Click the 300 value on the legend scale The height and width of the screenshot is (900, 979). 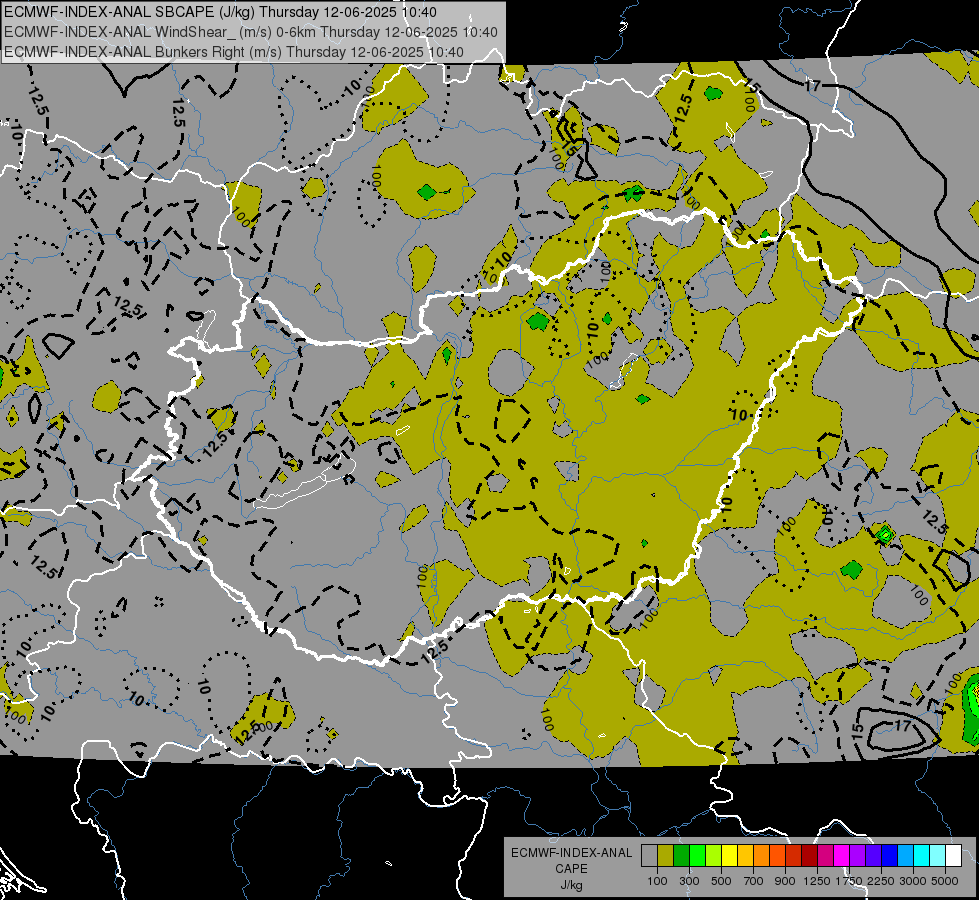coord(689,881)
